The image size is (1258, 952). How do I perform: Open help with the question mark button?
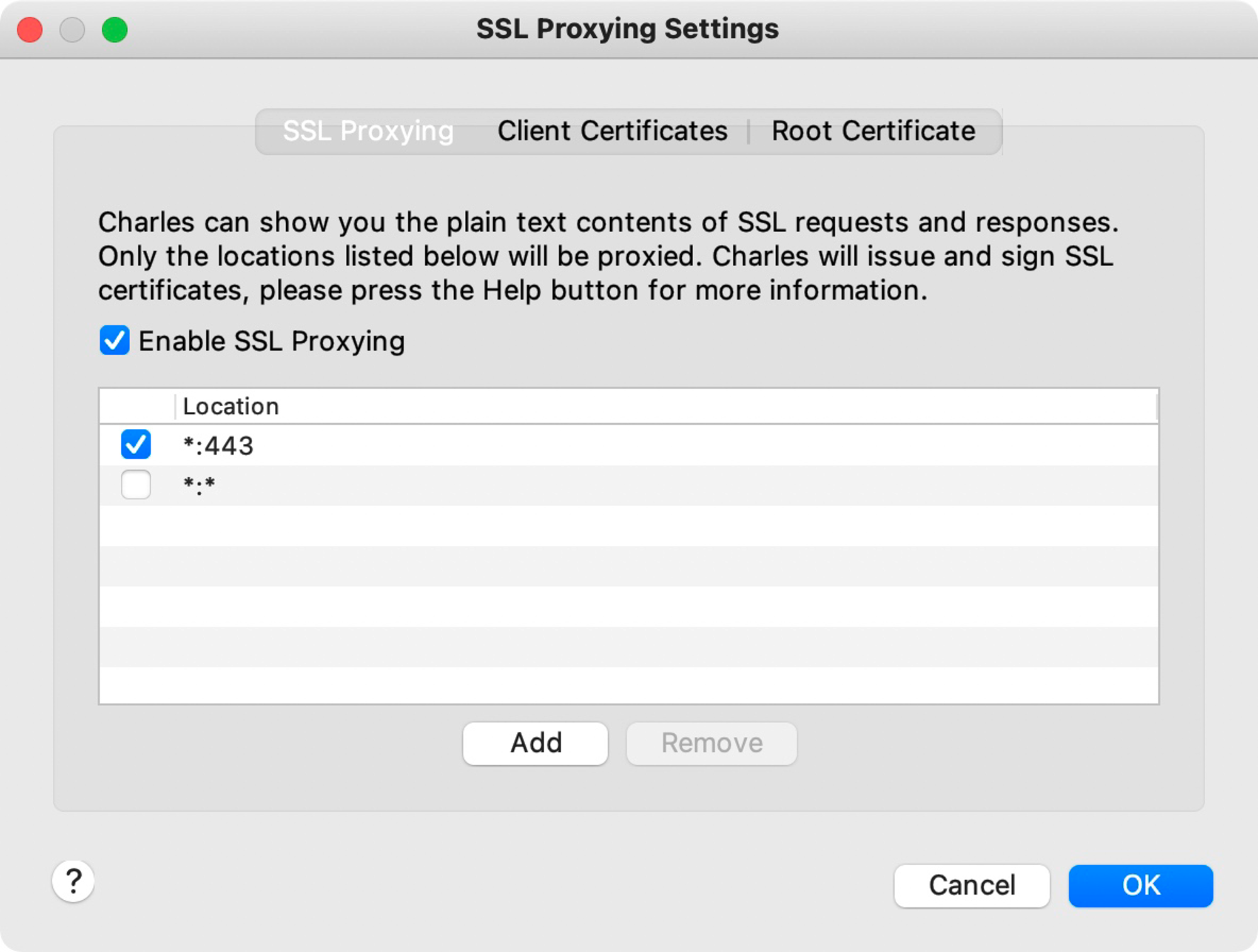pos(73,881)
